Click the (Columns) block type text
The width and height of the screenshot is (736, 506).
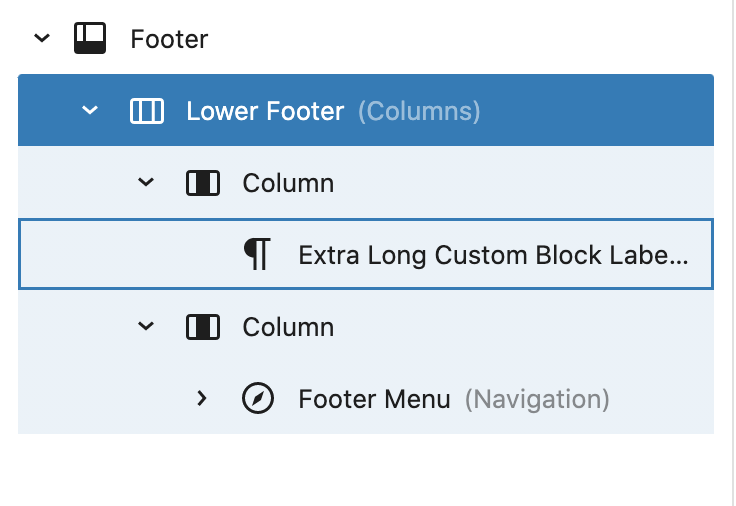tap(419, 111)
